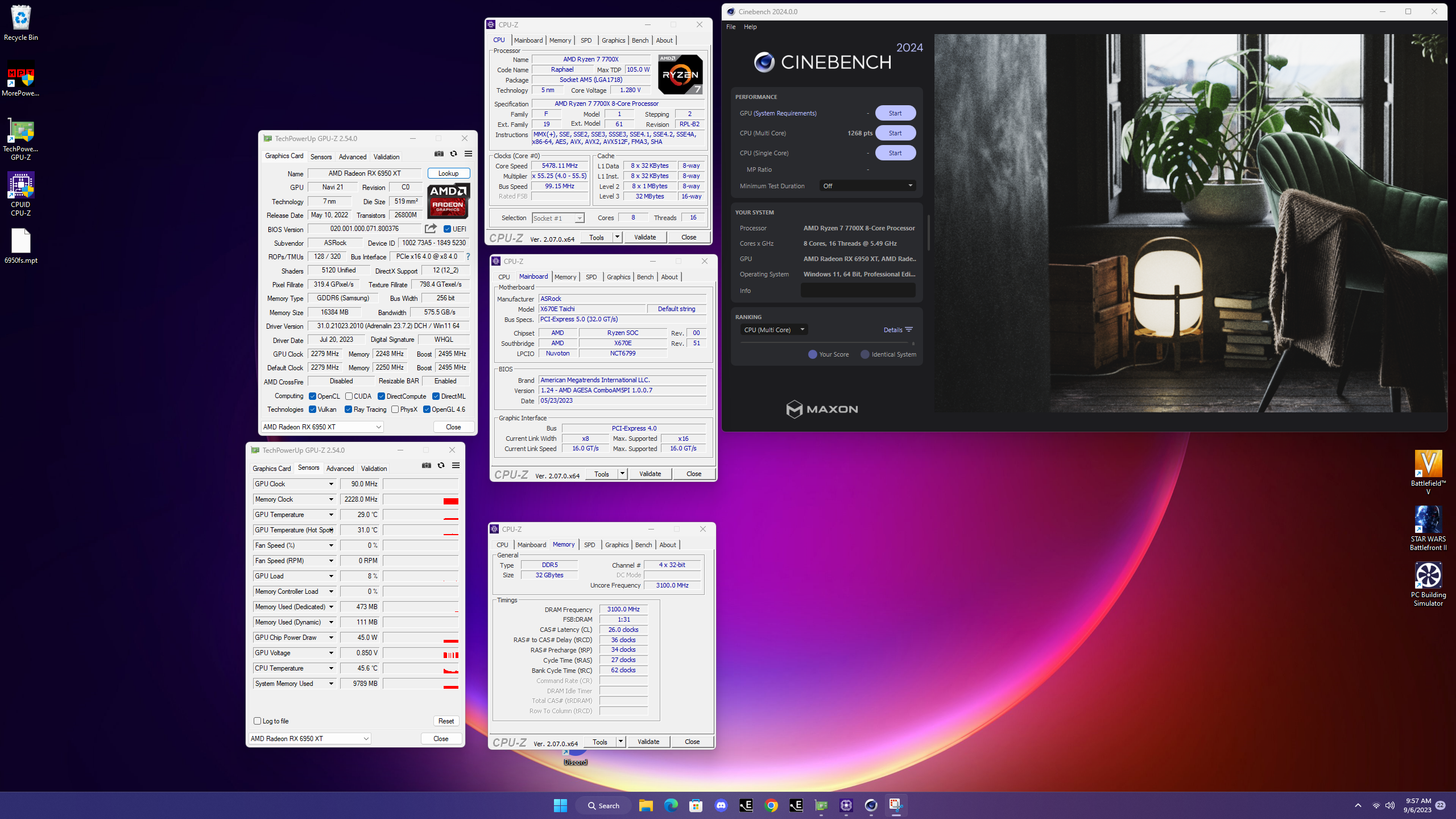This screenshot has width=1456, height=819.
Task: Switch to Advanced tab in GPU-Z Graphics Card window
Action: [x=353, y=157]
